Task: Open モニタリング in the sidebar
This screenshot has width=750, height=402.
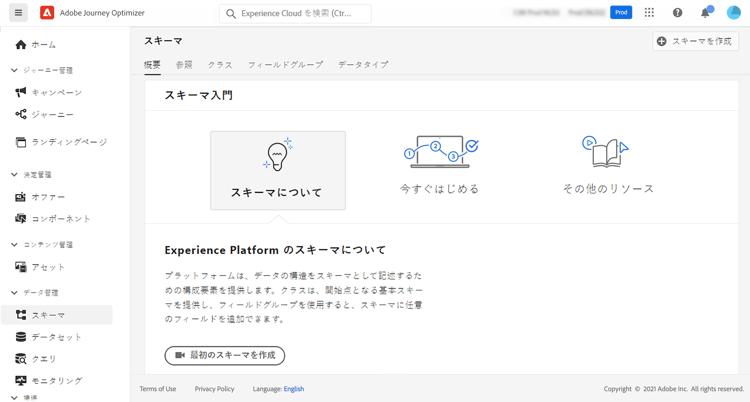Action: (56, 381)
